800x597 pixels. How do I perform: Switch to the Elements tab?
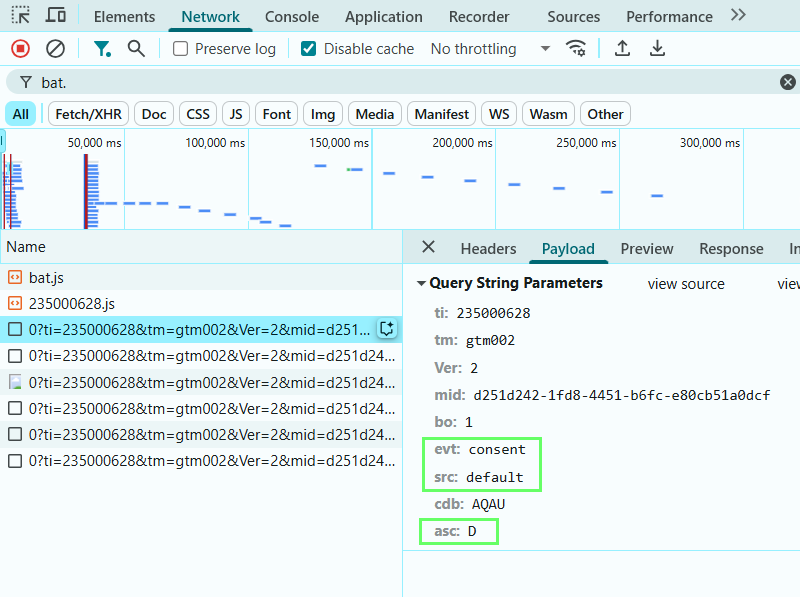tap(124, 17)
